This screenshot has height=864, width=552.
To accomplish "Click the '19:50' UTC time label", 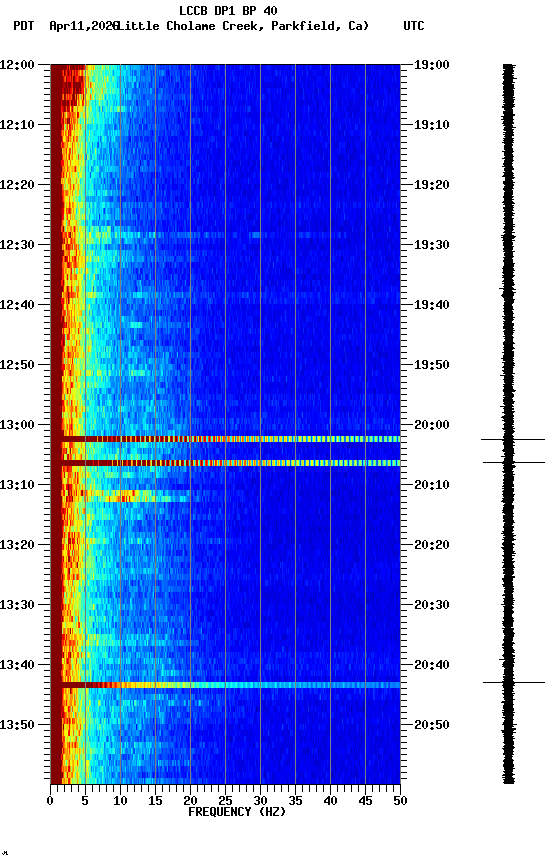I will 432,365.
